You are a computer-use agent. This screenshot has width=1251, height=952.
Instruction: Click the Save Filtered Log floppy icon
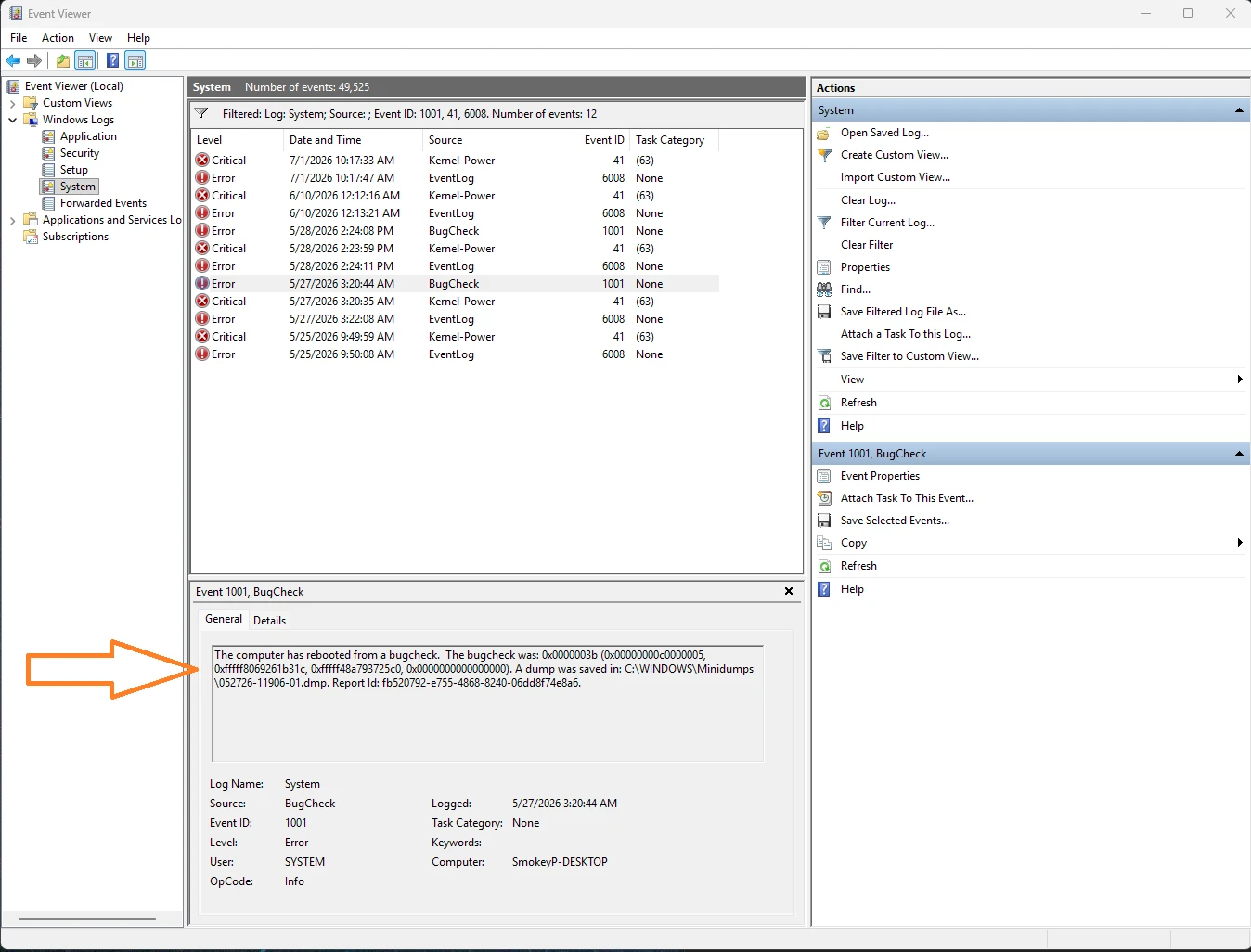point(824,312)
